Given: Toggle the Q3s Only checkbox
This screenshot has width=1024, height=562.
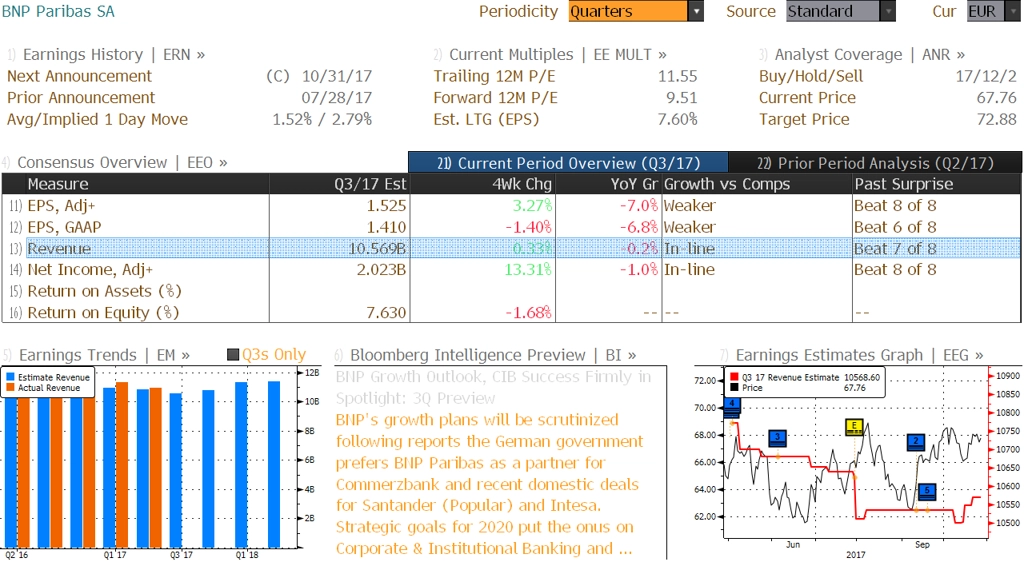Looking at the screenshot, I should click(x=233, y=355).
